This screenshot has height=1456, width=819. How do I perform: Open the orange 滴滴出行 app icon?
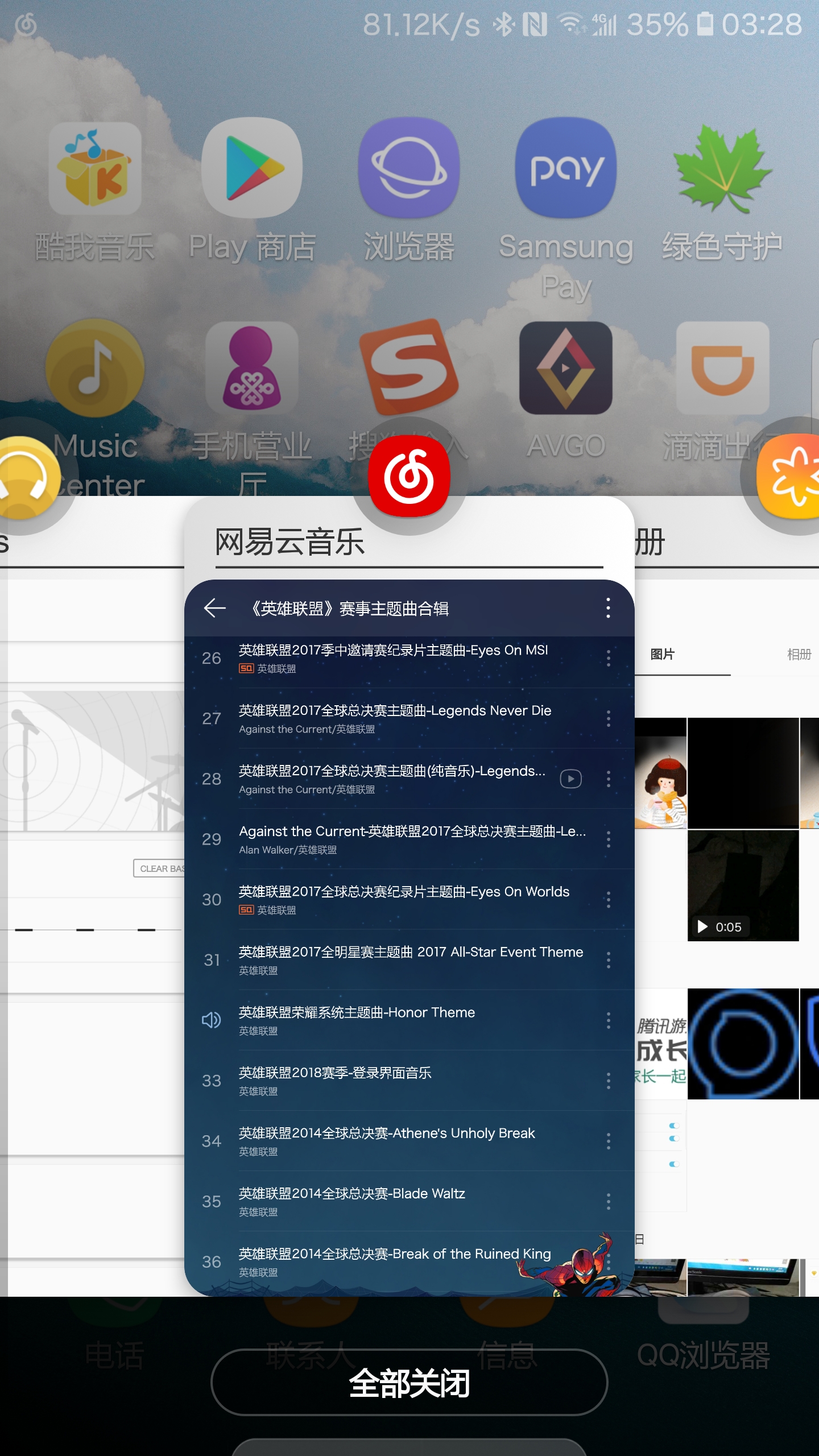(723, 367)
